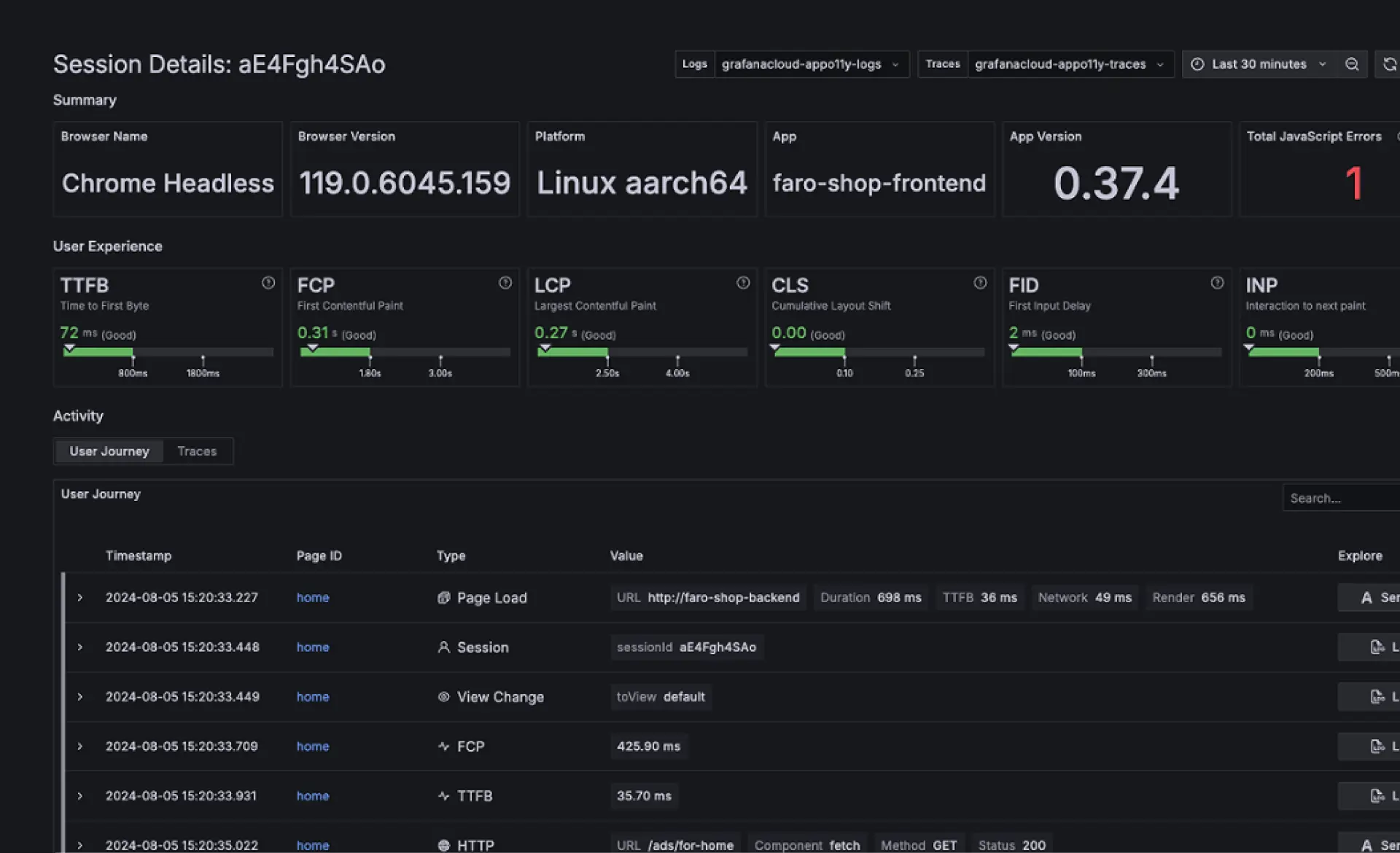Click the FID threshold gauge bar
Viewport: 1400px width, 853px height.
click(x=1116, y=352)
